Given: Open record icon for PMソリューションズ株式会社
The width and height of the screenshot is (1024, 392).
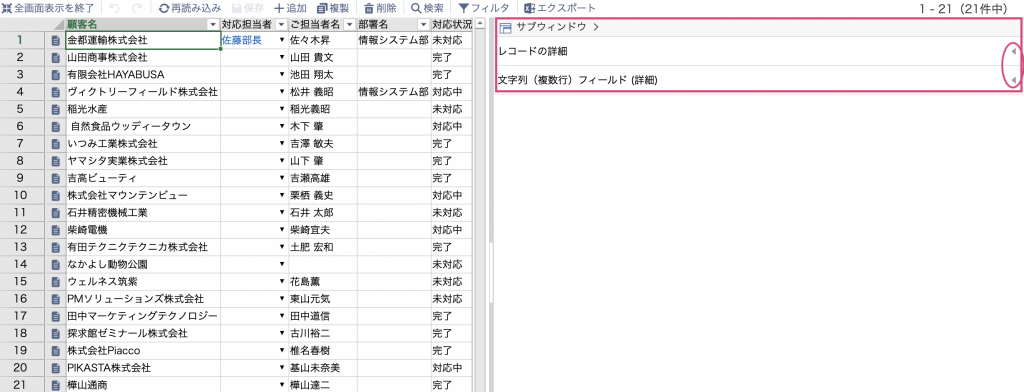Looking at the screenshot, I should coord(56,299).
